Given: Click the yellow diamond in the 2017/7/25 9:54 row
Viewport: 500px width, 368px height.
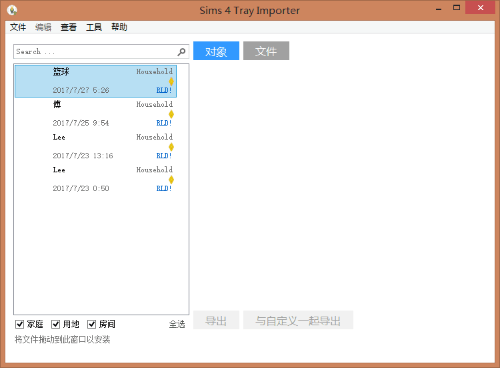Looking at the screenshot, I should (171, 114).
